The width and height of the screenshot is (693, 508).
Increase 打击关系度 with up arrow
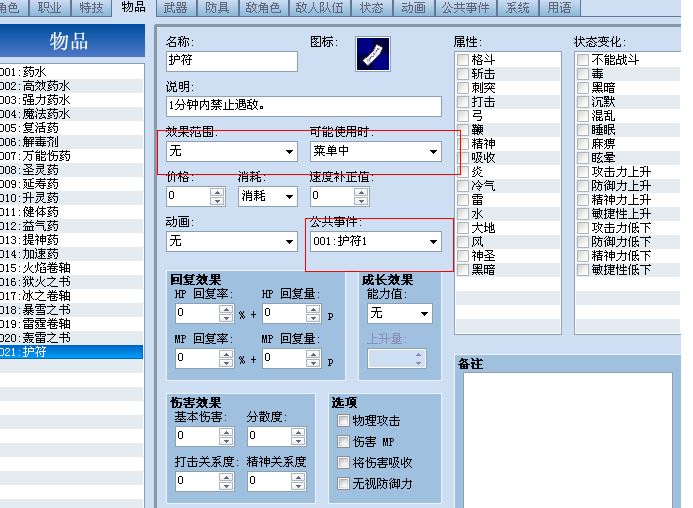pos(226,477)
